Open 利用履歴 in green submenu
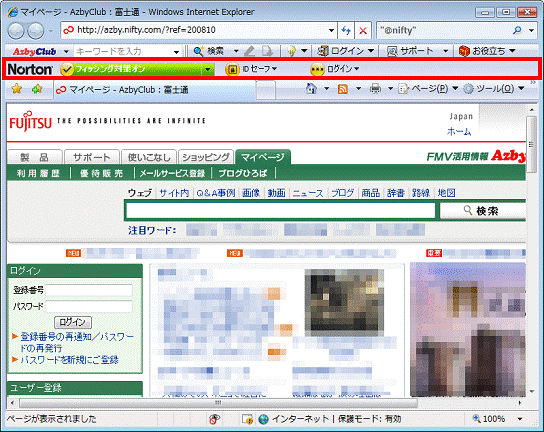544x432 pixels. click(x=39, y=173)
